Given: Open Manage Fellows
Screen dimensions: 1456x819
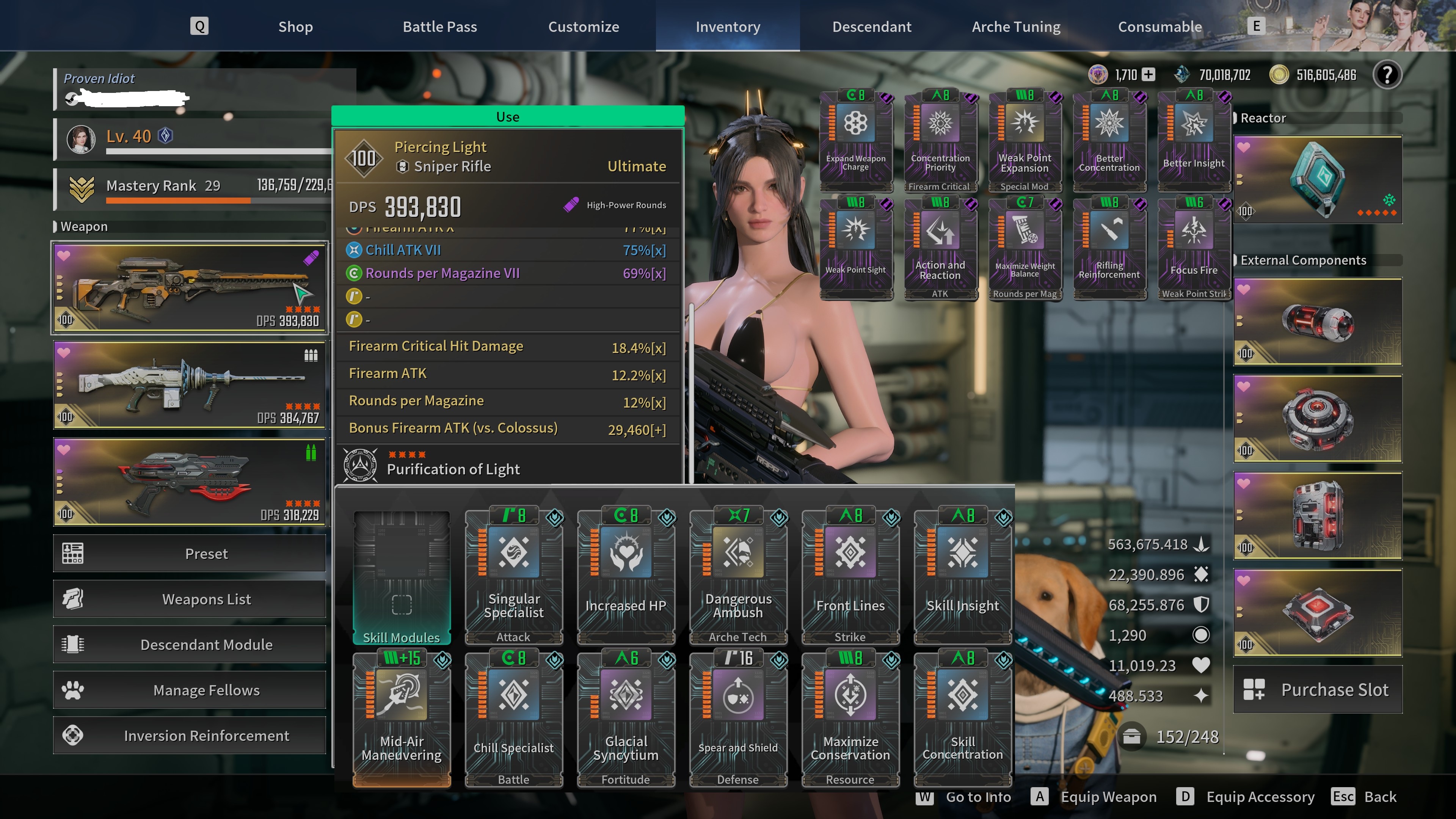Looking at the screenshot, I should (190, 690).
